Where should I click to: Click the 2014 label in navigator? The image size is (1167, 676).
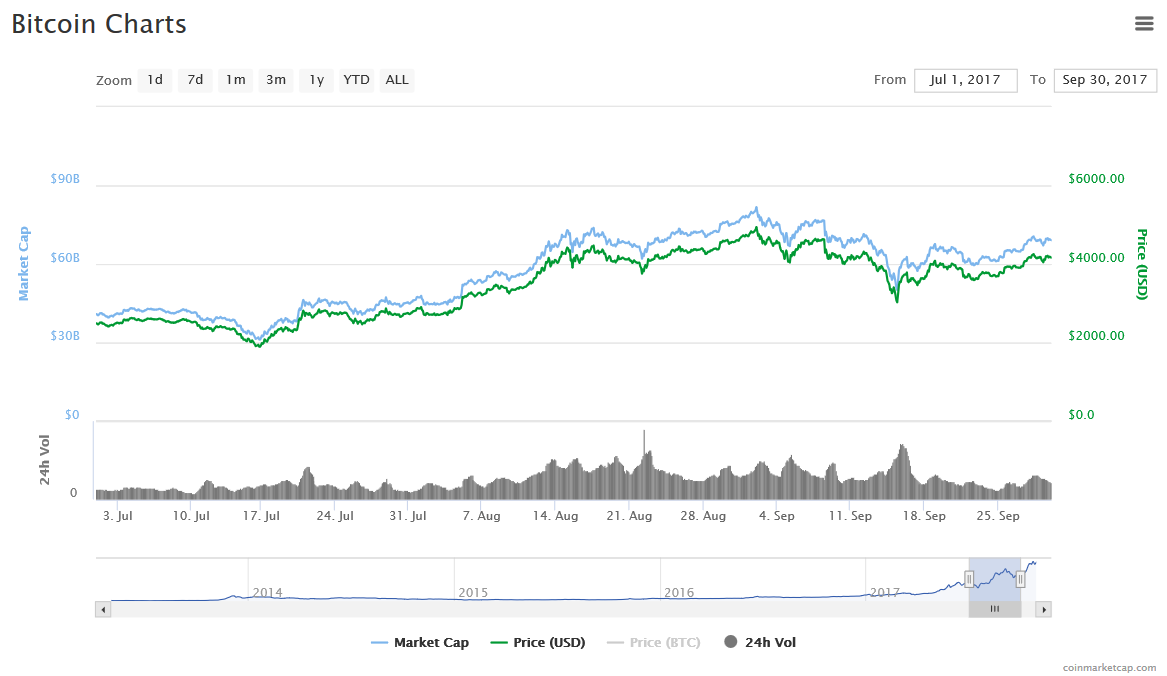coord(267,593)
